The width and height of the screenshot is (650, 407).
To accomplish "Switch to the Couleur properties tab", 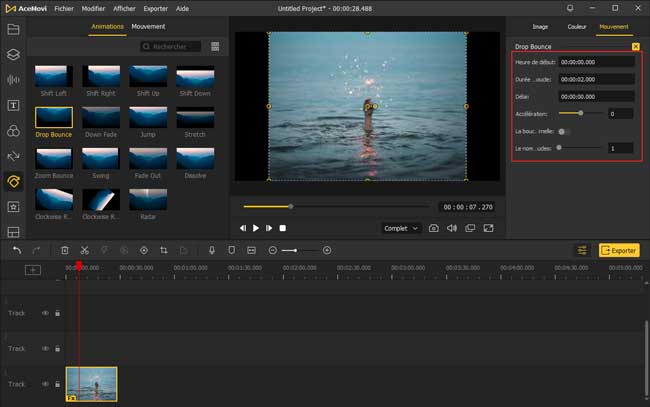I will tap(577, 27).
